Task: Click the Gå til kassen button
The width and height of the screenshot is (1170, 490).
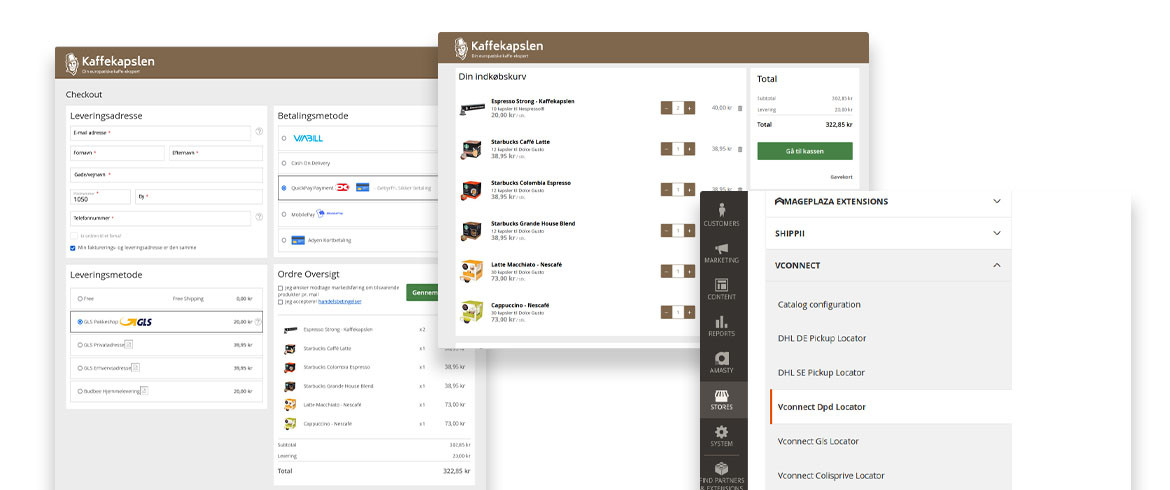Action: 804,151
